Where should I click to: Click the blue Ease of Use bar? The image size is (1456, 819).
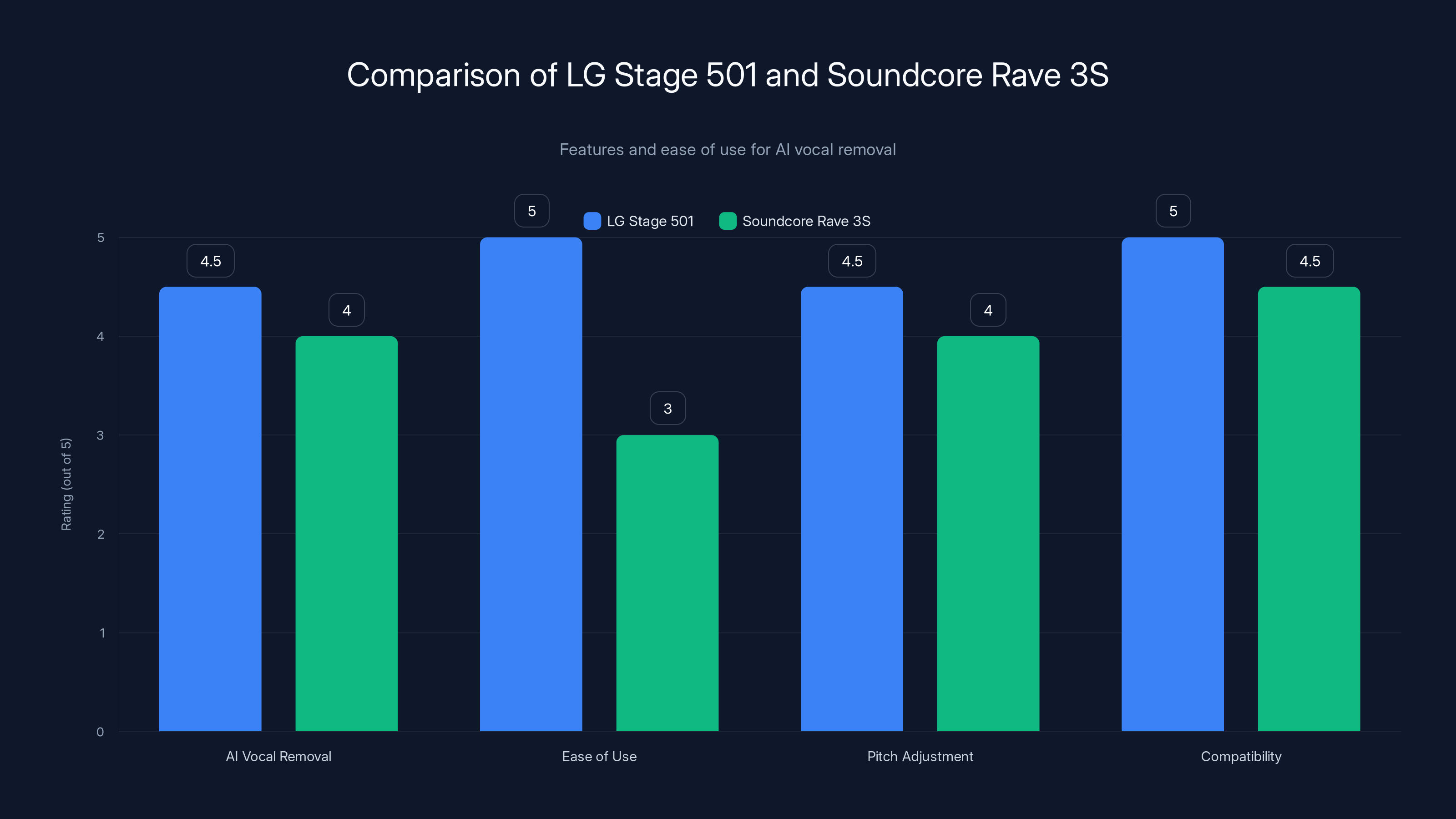[531, 486]
